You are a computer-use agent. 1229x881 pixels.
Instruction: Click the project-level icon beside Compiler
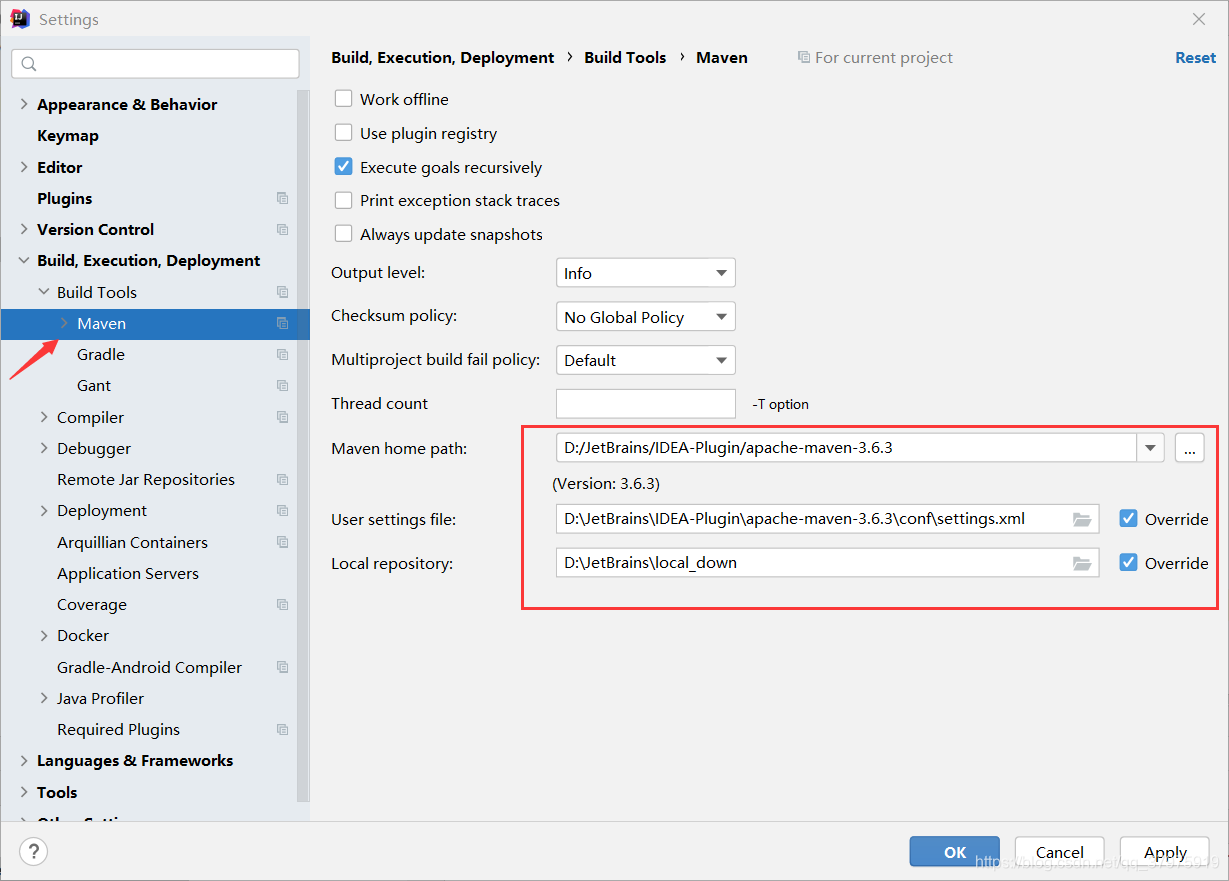pos(282,417)
